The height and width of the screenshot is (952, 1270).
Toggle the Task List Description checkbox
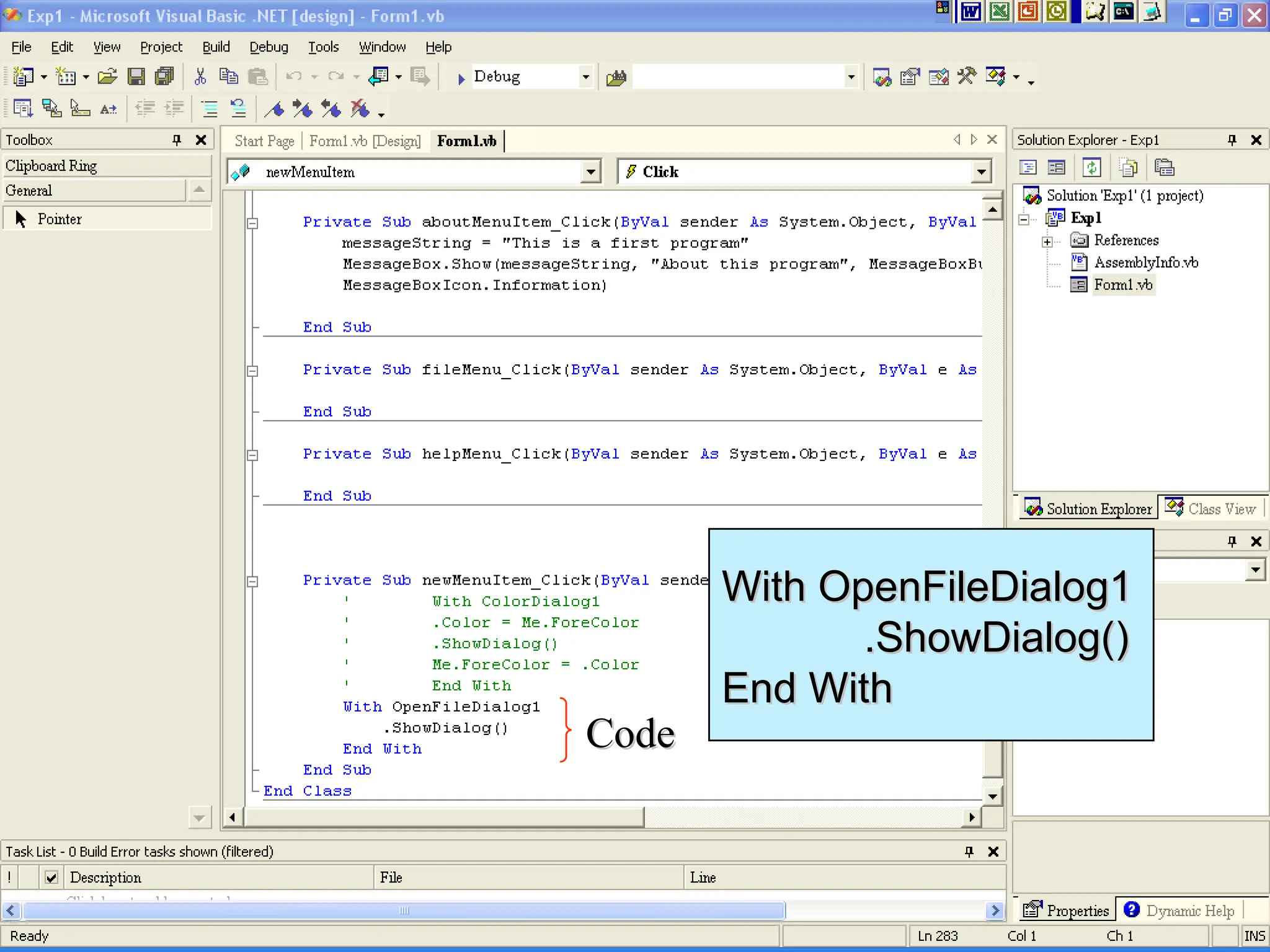click(51, 878)
